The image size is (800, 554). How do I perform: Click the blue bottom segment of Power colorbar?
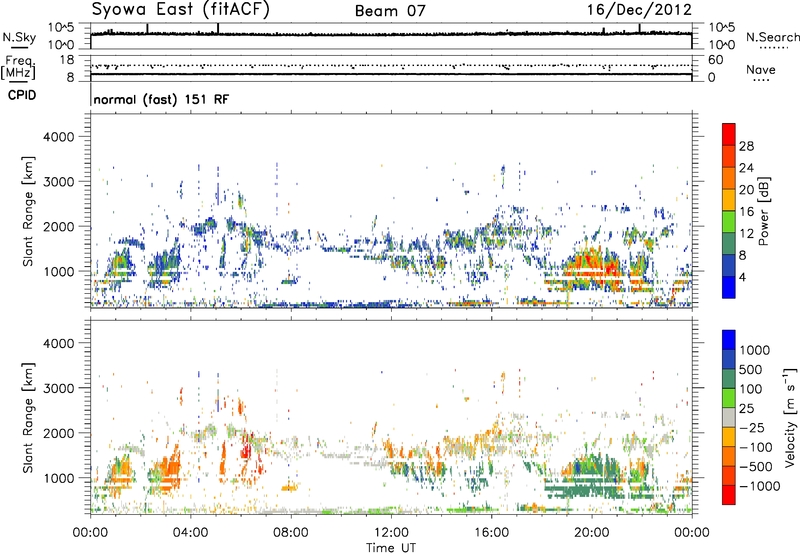click(x=729, y=287)
